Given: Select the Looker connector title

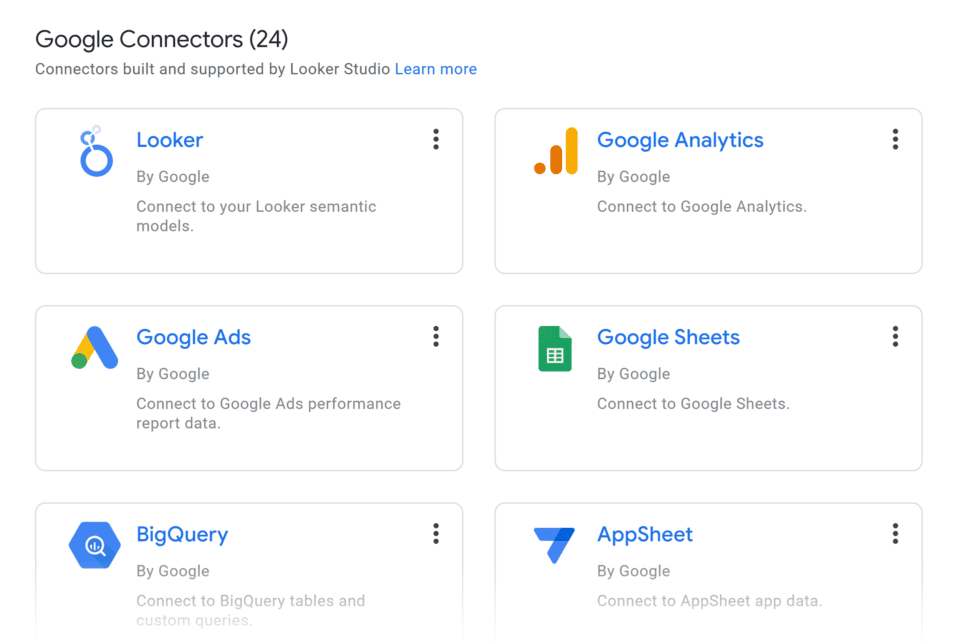Looking at the screenshot, I should click(170, 140).
